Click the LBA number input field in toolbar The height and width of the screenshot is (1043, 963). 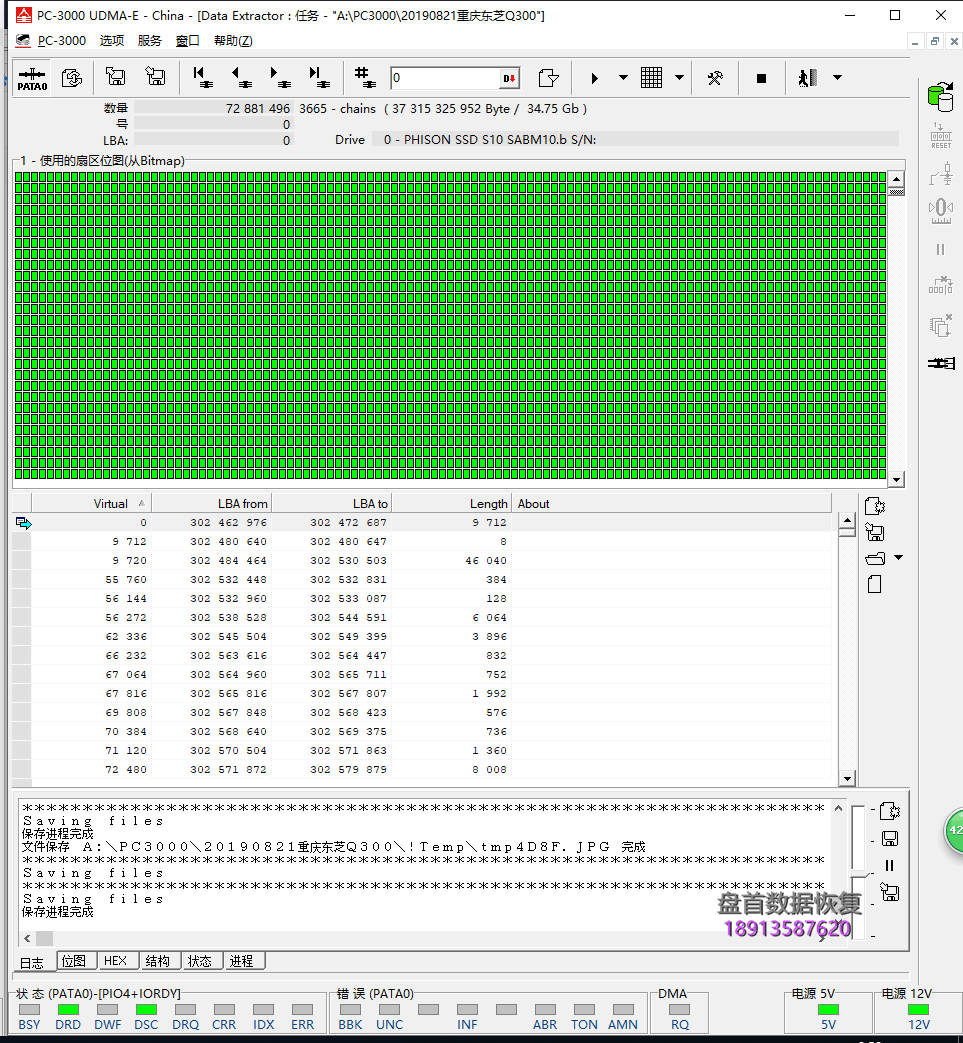(x=445, y=78)
